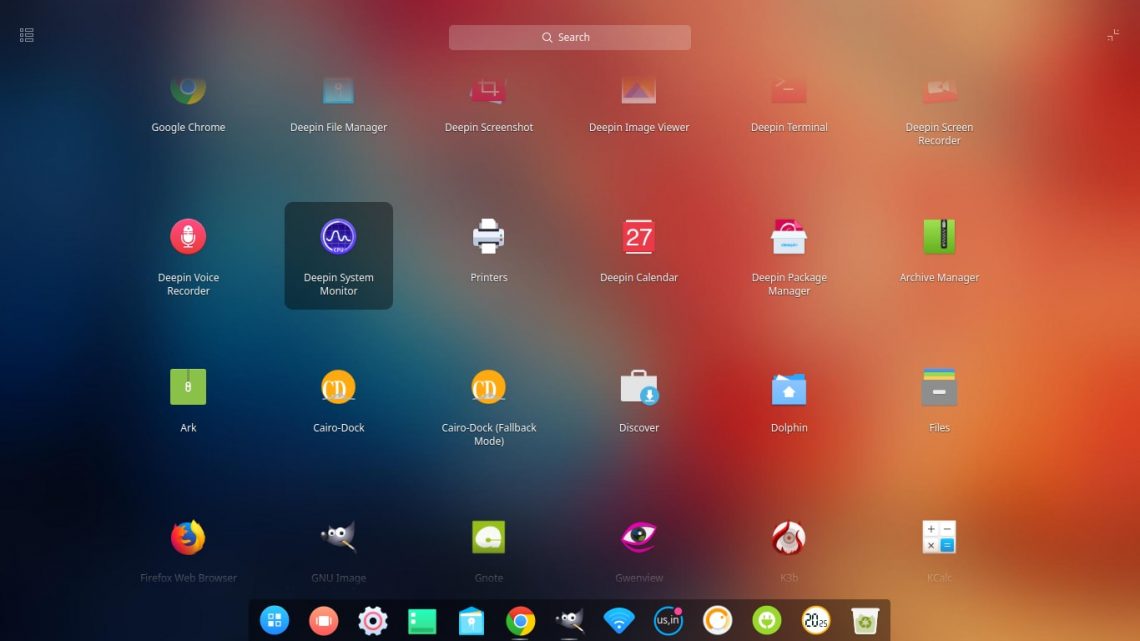The height and width of the screenshot is (641, 1140).
Task: Exit fullscreen launcher mode
Action: [x=1112, y=35]
